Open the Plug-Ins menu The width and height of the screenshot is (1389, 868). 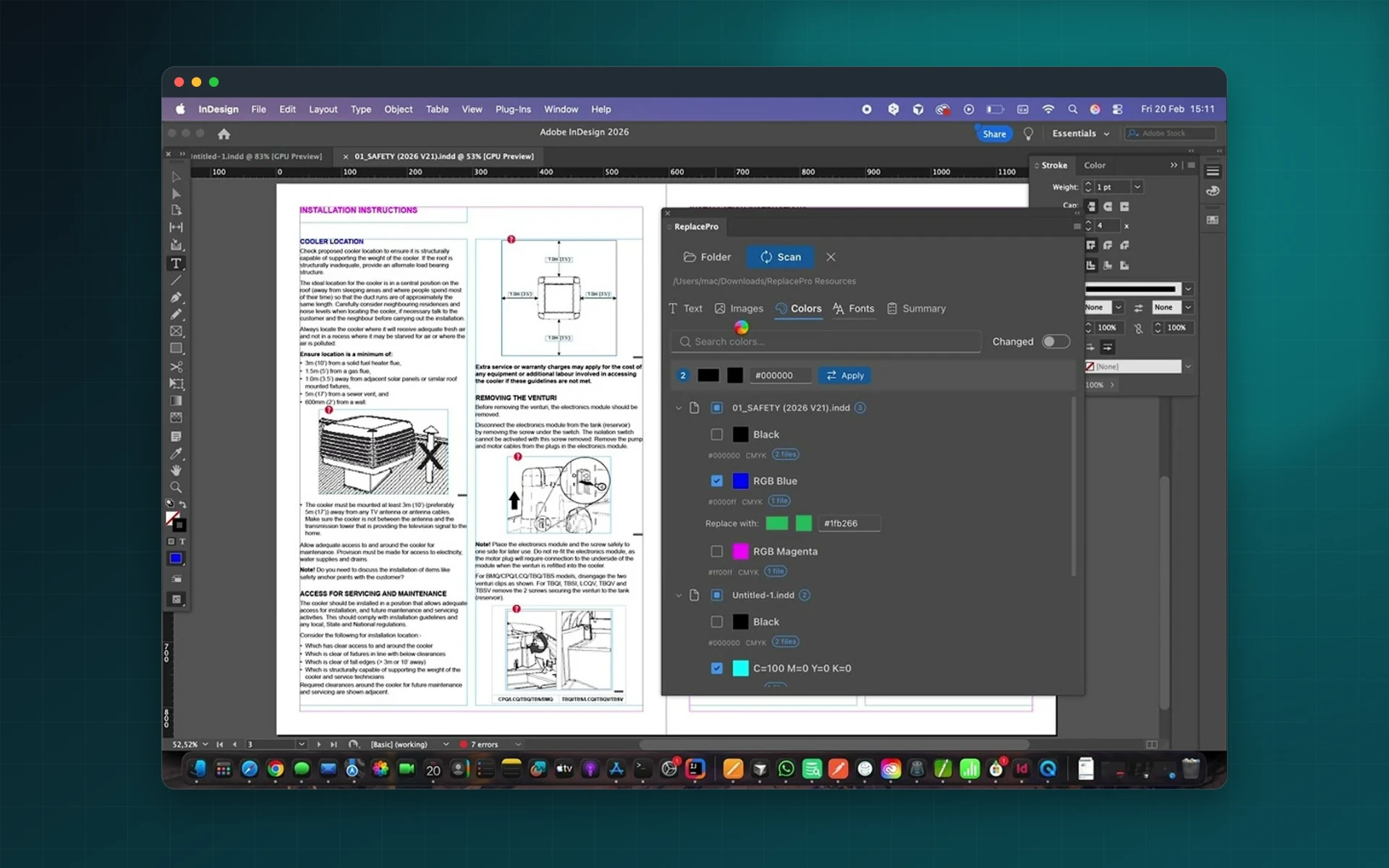[x=513, y=109]
